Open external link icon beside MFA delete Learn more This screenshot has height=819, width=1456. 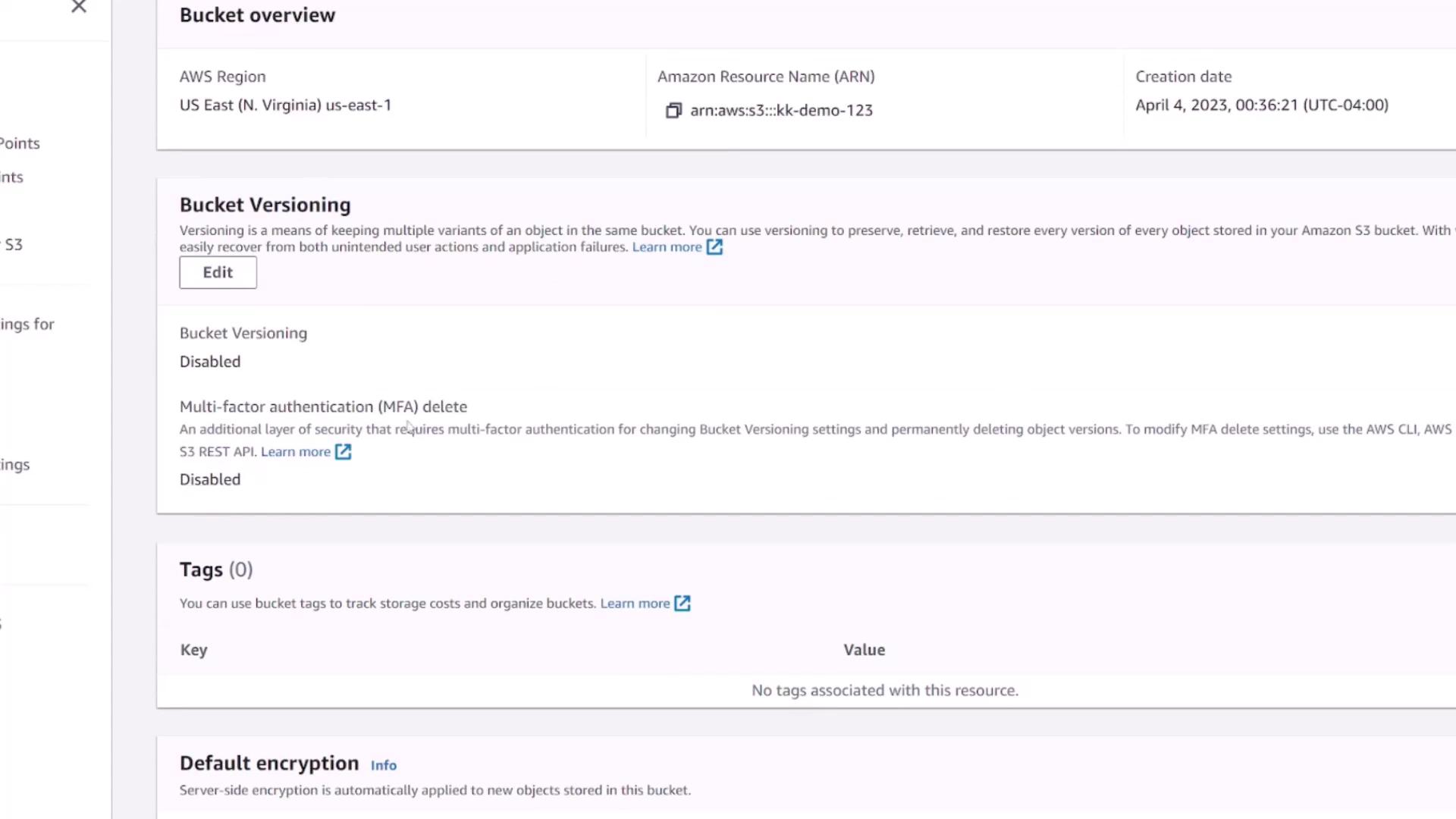point(343,452)
